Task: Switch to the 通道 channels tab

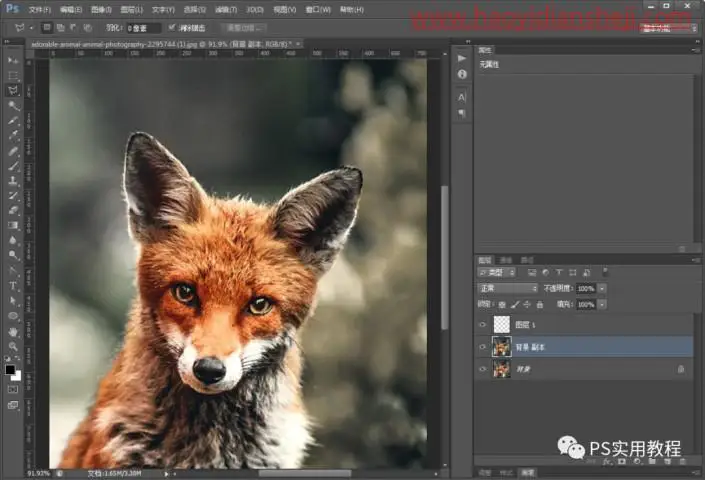Action: [506, 260]
